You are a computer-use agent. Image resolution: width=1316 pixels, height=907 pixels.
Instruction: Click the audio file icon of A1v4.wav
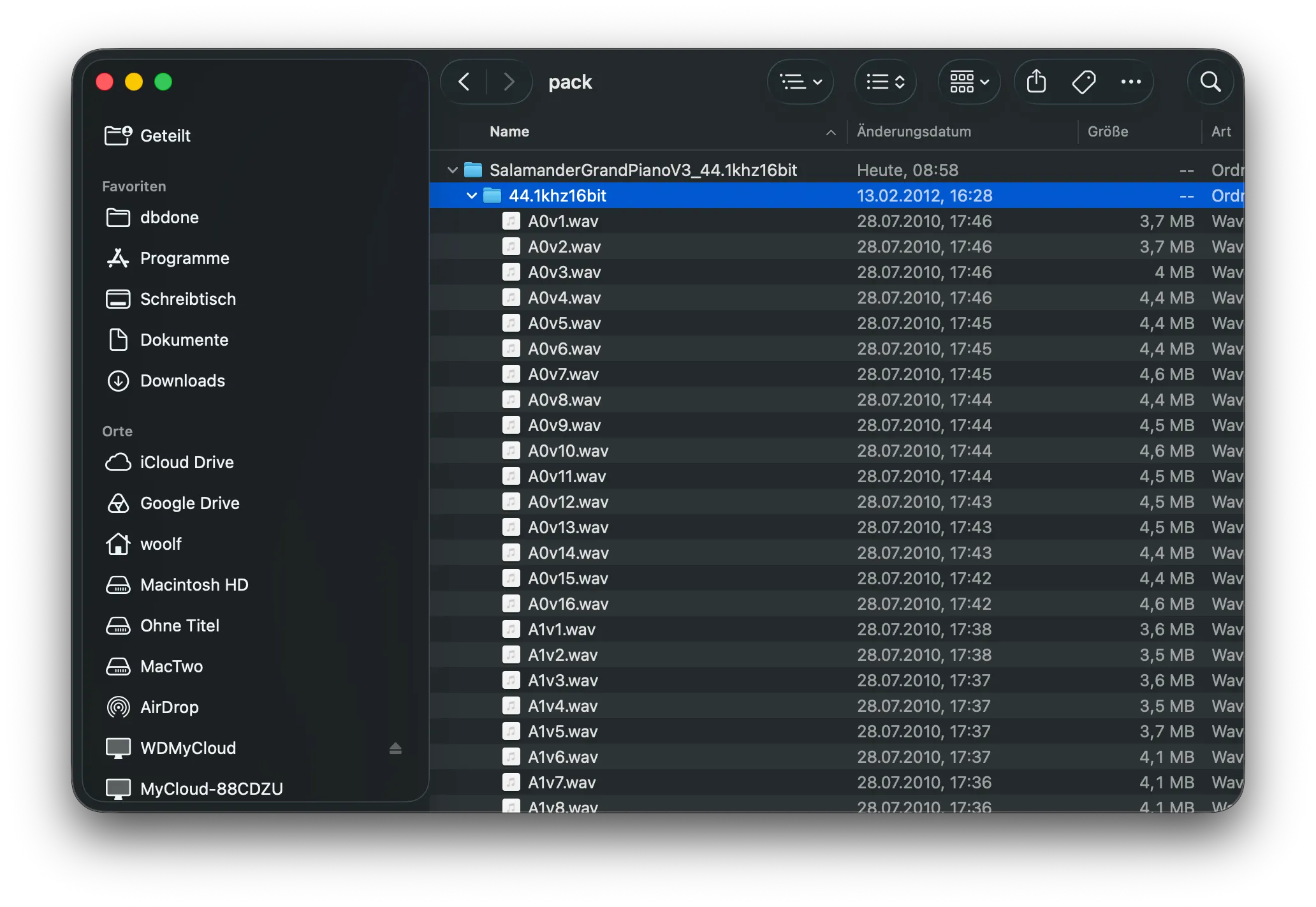point(511,706)
